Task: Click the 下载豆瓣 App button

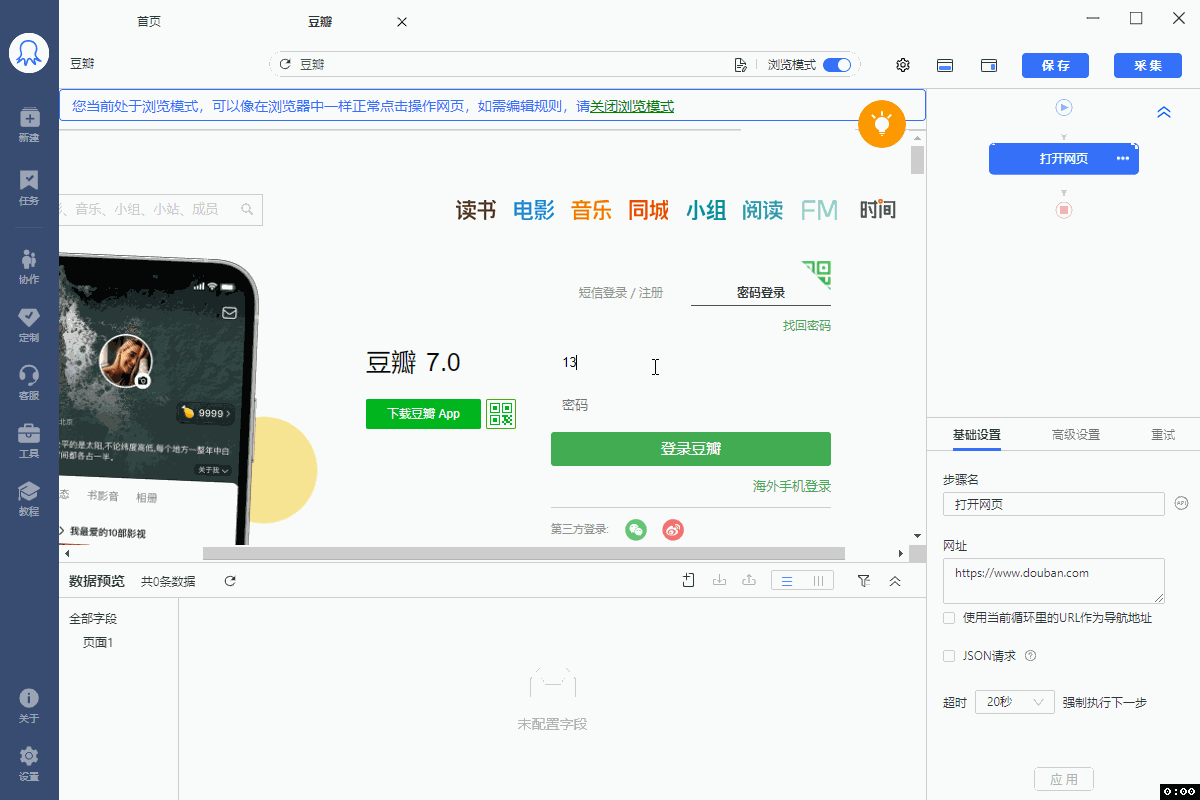Action: point(423,414)
